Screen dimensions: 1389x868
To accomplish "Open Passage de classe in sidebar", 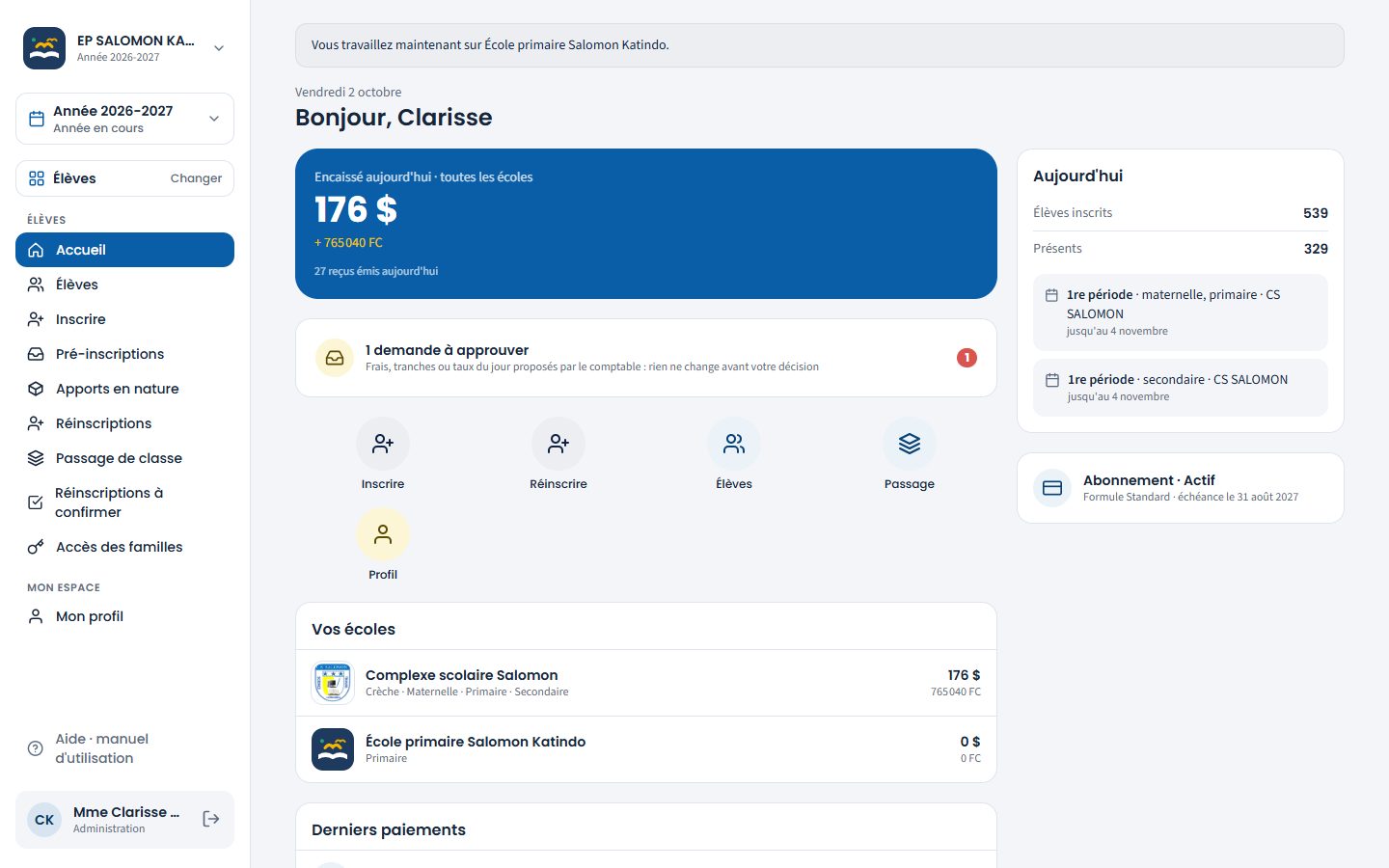I will (124, 458).
